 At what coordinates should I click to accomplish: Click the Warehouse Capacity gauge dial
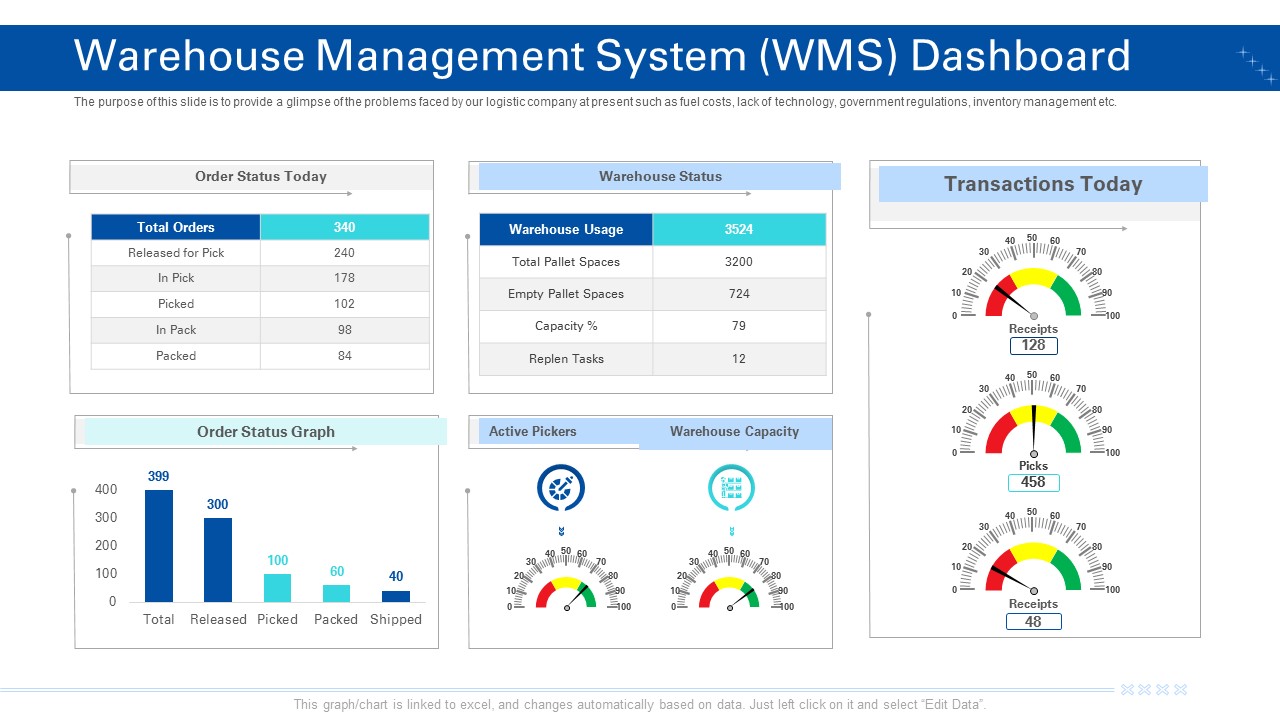click(730, 579)
